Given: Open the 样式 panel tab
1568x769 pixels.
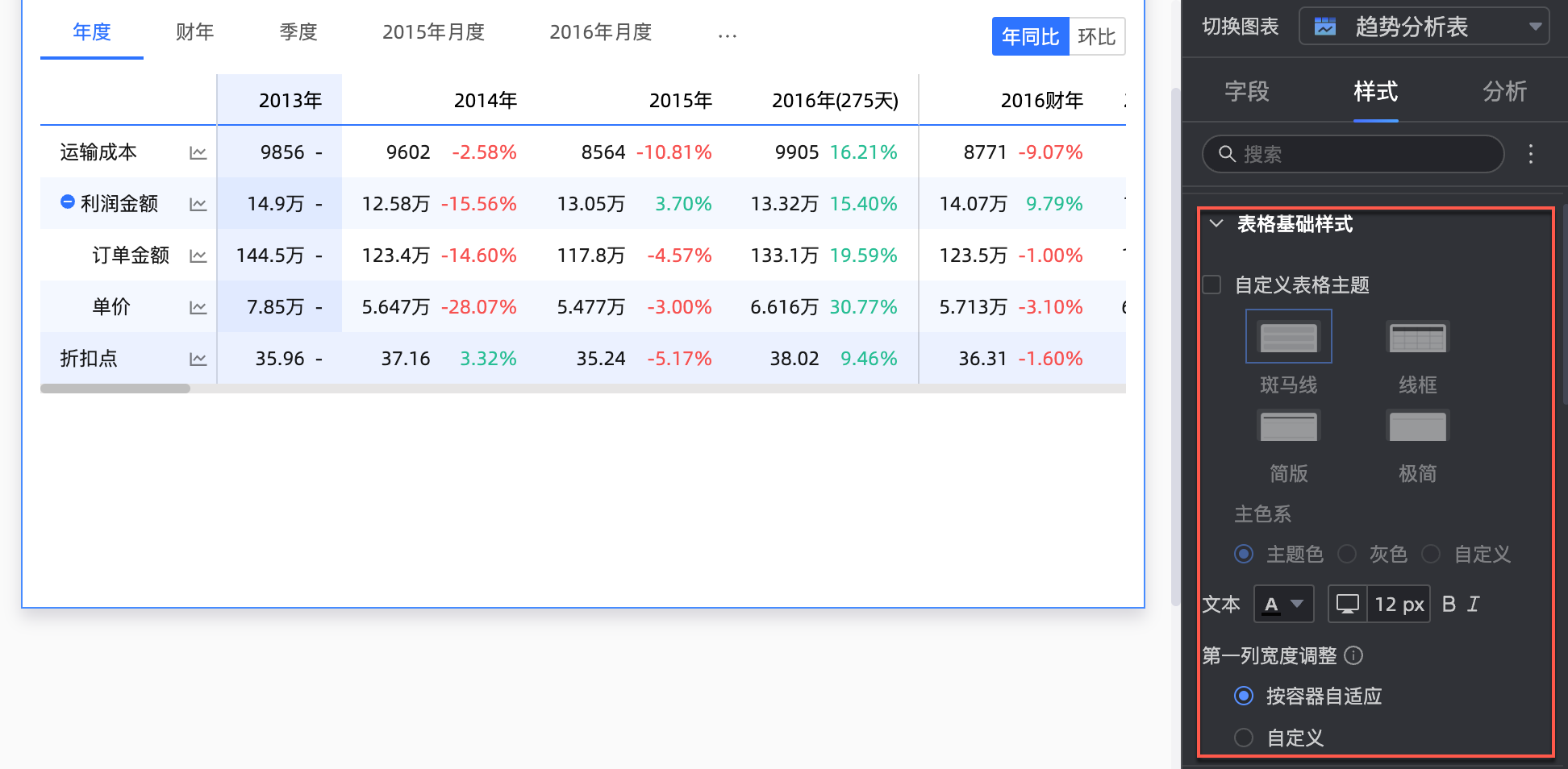Looking at the screenshot, I should [1376, 91].
